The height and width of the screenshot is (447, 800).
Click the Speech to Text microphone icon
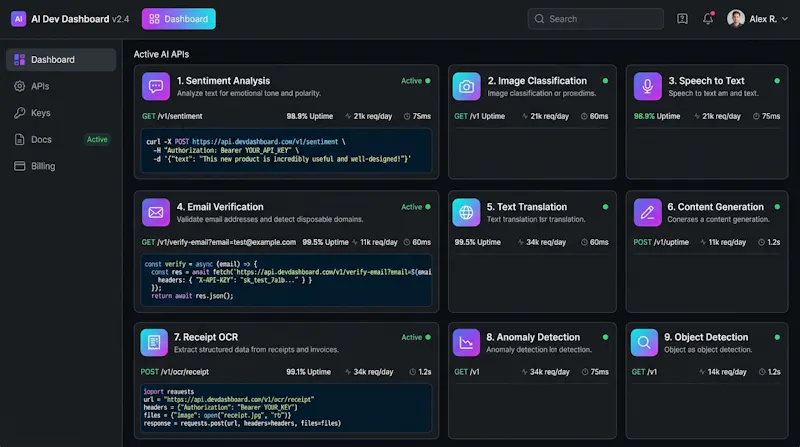tap(647, 86)
